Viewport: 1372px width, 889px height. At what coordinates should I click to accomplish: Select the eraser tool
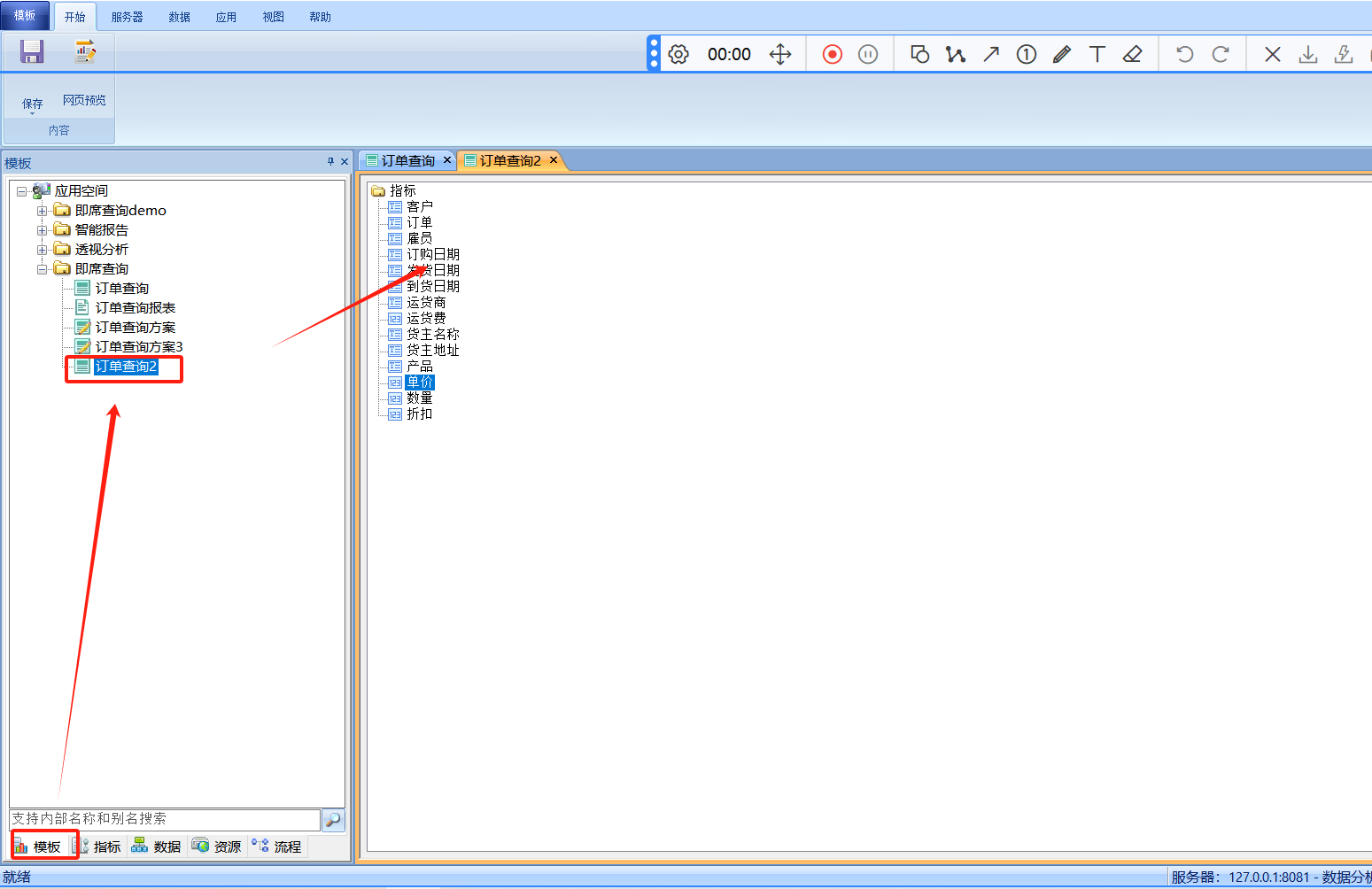click(1132, 55)
